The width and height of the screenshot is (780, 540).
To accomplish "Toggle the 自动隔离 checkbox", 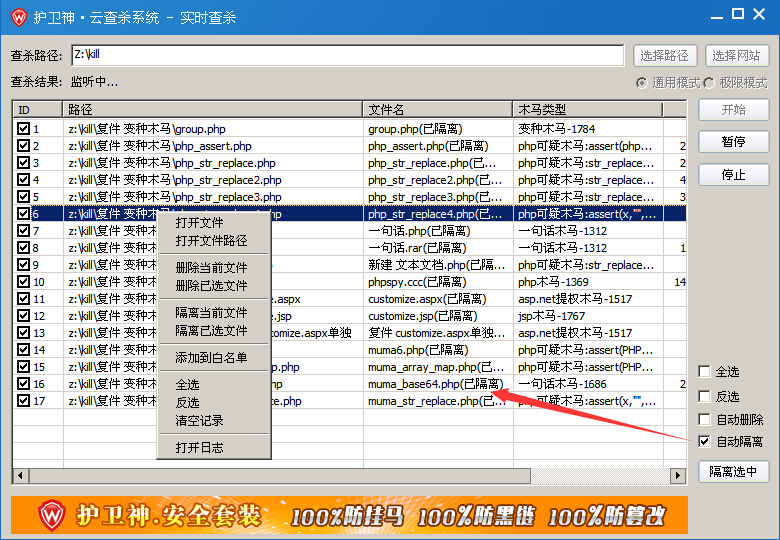I will point(704,441).
